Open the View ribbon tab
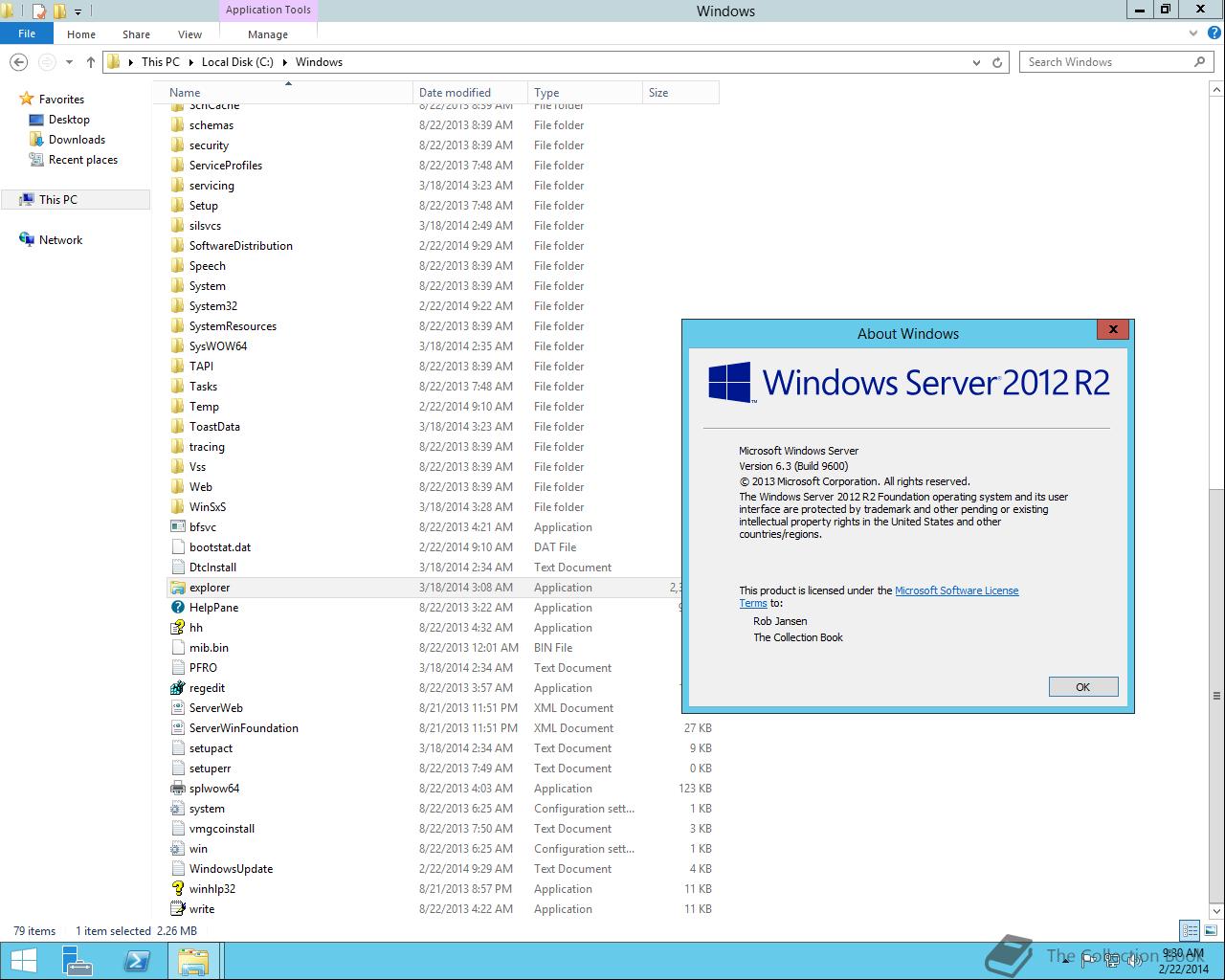Screen dimensions: 1225x980 189,34
